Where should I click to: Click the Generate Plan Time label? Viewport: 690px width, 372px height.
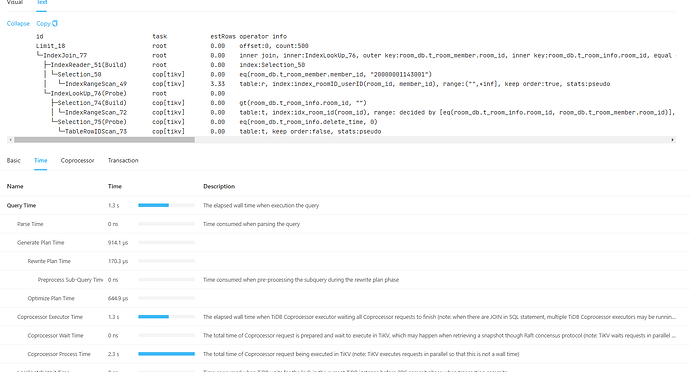point(40,242)
